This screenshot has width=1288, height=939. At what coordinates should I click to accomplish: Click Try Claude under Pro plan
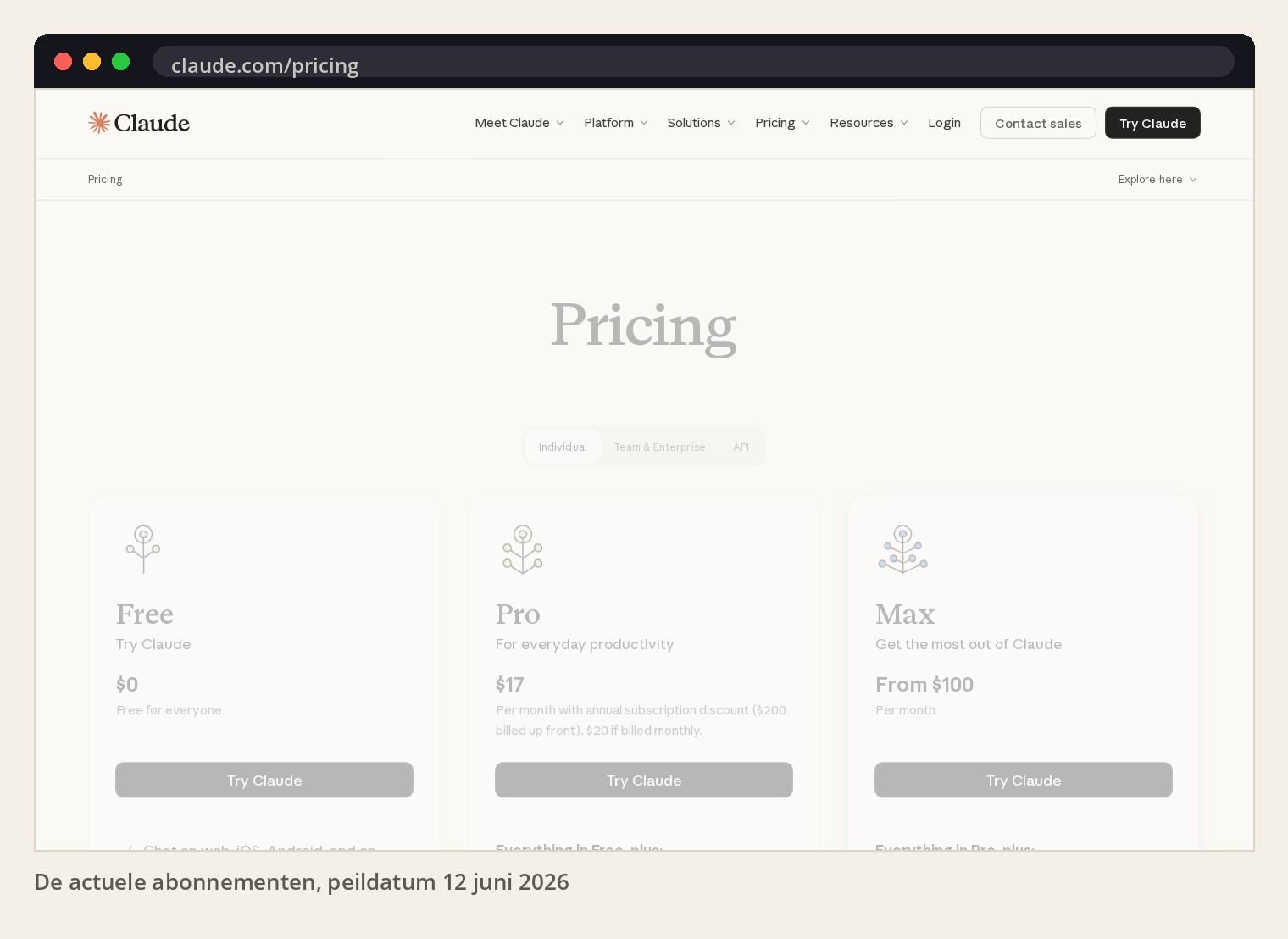(644, 780)
